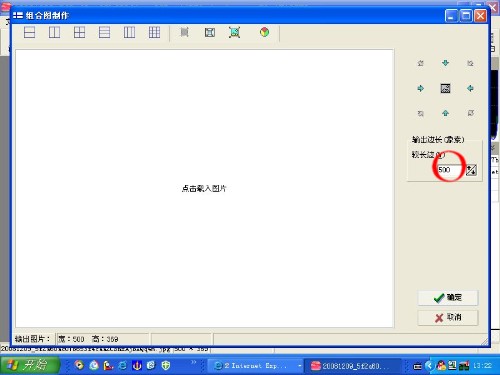This screenshot has width=500, height=375.
Task: Open the Windows 开始 Start button
Action: tap(30, 365)
